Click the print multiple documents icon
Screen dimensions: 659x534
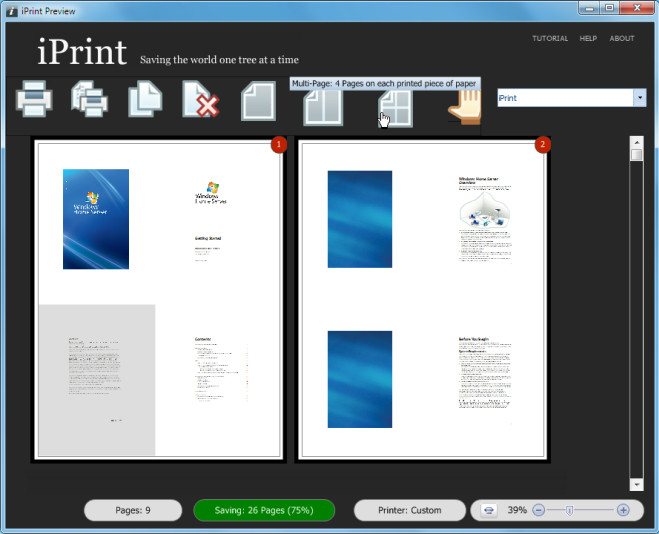pos(89,99)
